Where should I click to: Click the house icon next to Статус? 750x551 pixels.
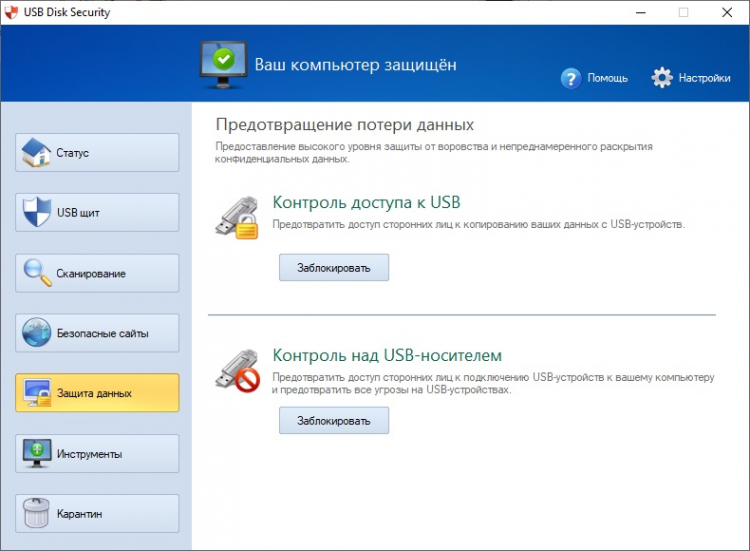click(36, 153)
